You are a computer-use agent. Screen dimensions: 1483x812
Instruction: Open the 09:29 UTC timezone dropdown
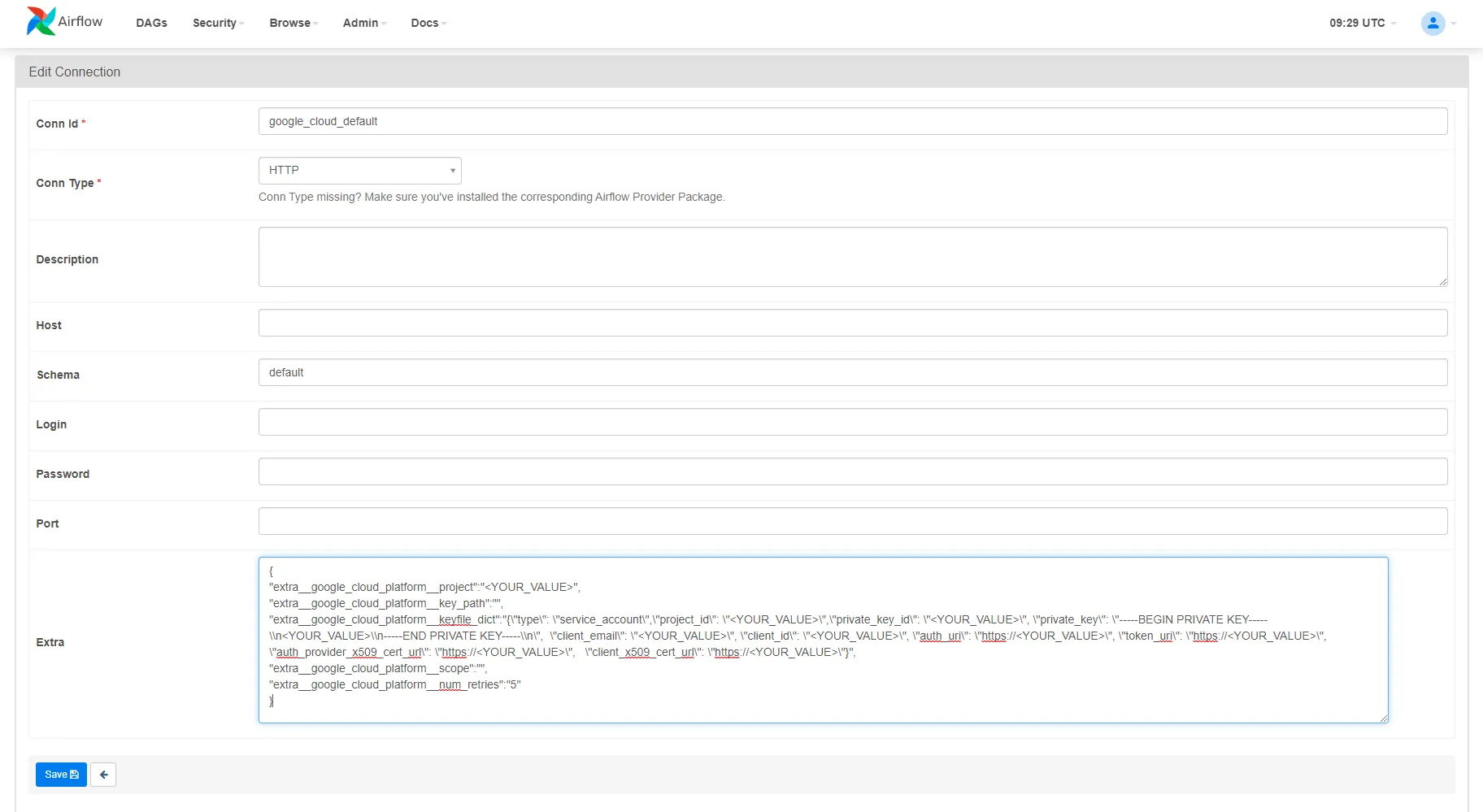coord(1363,23)
